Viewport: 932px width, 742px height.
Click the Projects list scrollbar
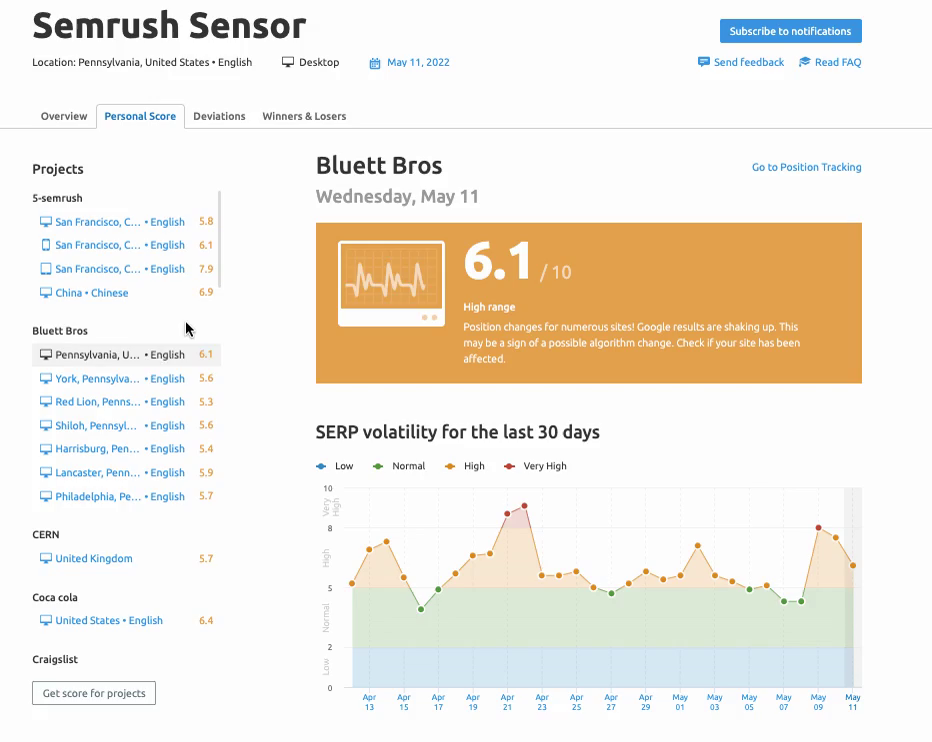[x=219, y=240]
